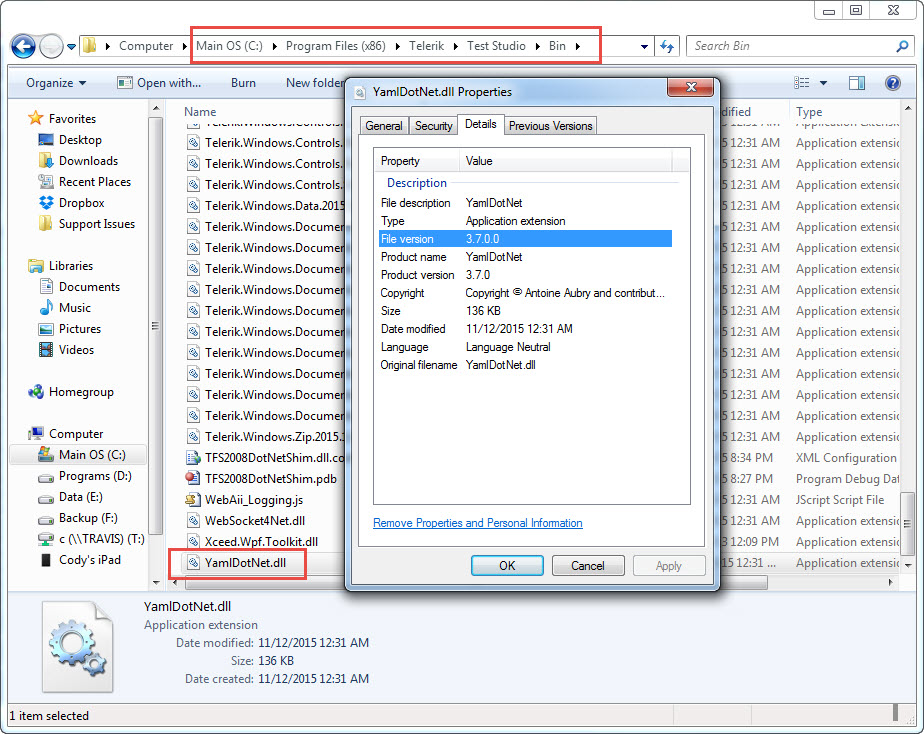The image size is (924, 734).
Task: Select Data (E:) drive
Action: click(x=81, y=497)
